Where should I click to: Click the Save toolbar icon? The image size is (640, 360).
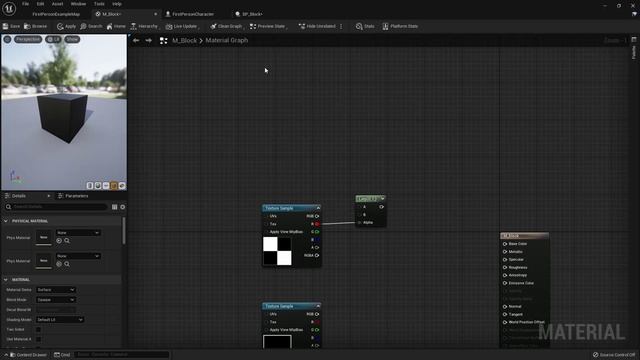tap(11, 26)
